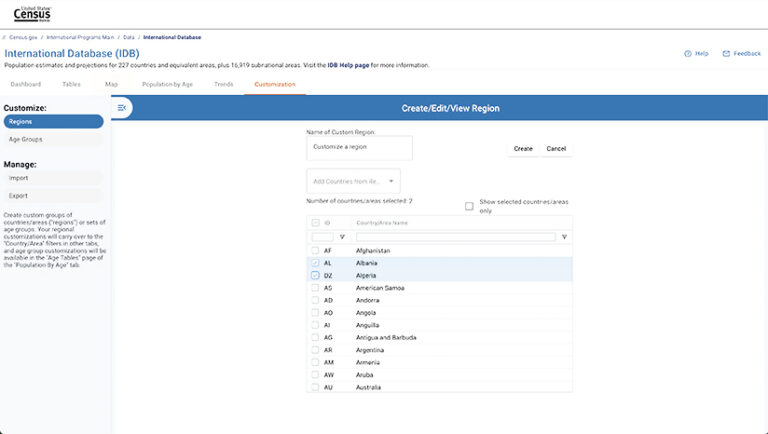768x434 pixels.
Task: Select Regions under Customize
Action: click(x=53, y=121)
